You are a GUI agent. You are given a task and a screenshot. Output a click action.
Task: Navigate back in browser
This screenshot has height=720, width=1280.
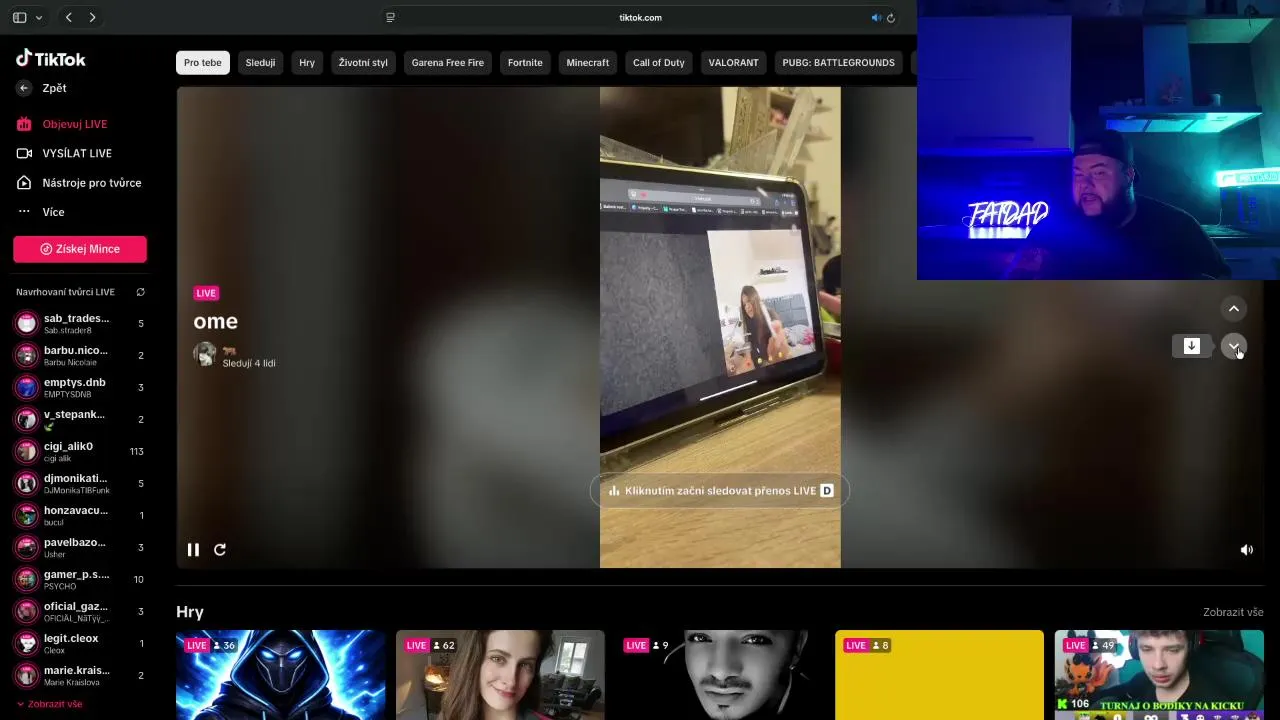coord(68,17)
